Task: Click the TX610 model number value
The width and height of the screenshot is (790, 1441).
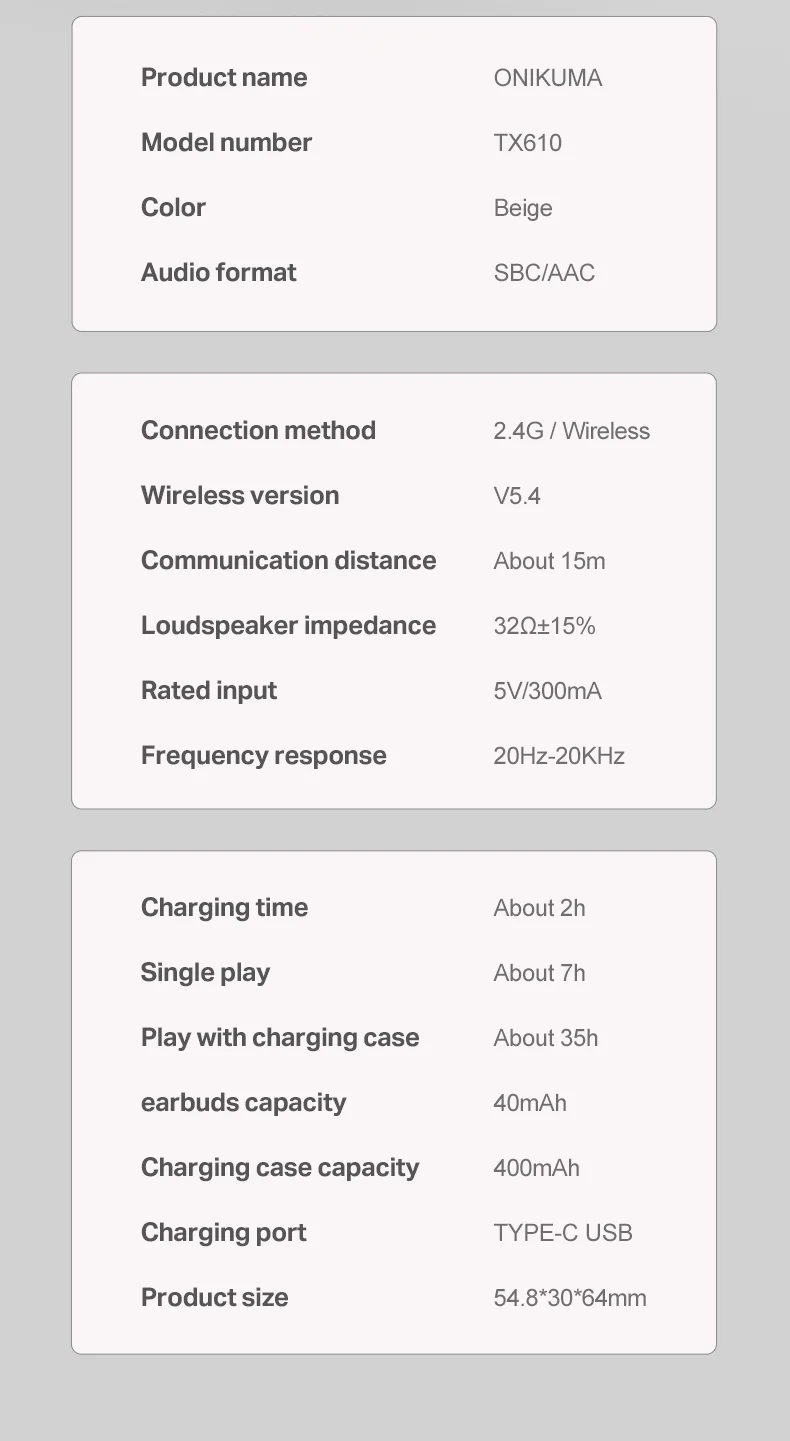Action: coord(528,143)
